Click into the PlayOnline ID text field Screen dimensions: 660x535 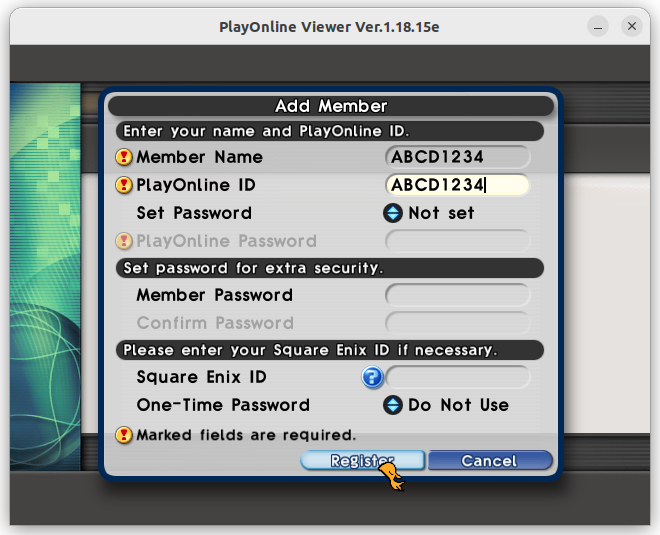(457, 185)
